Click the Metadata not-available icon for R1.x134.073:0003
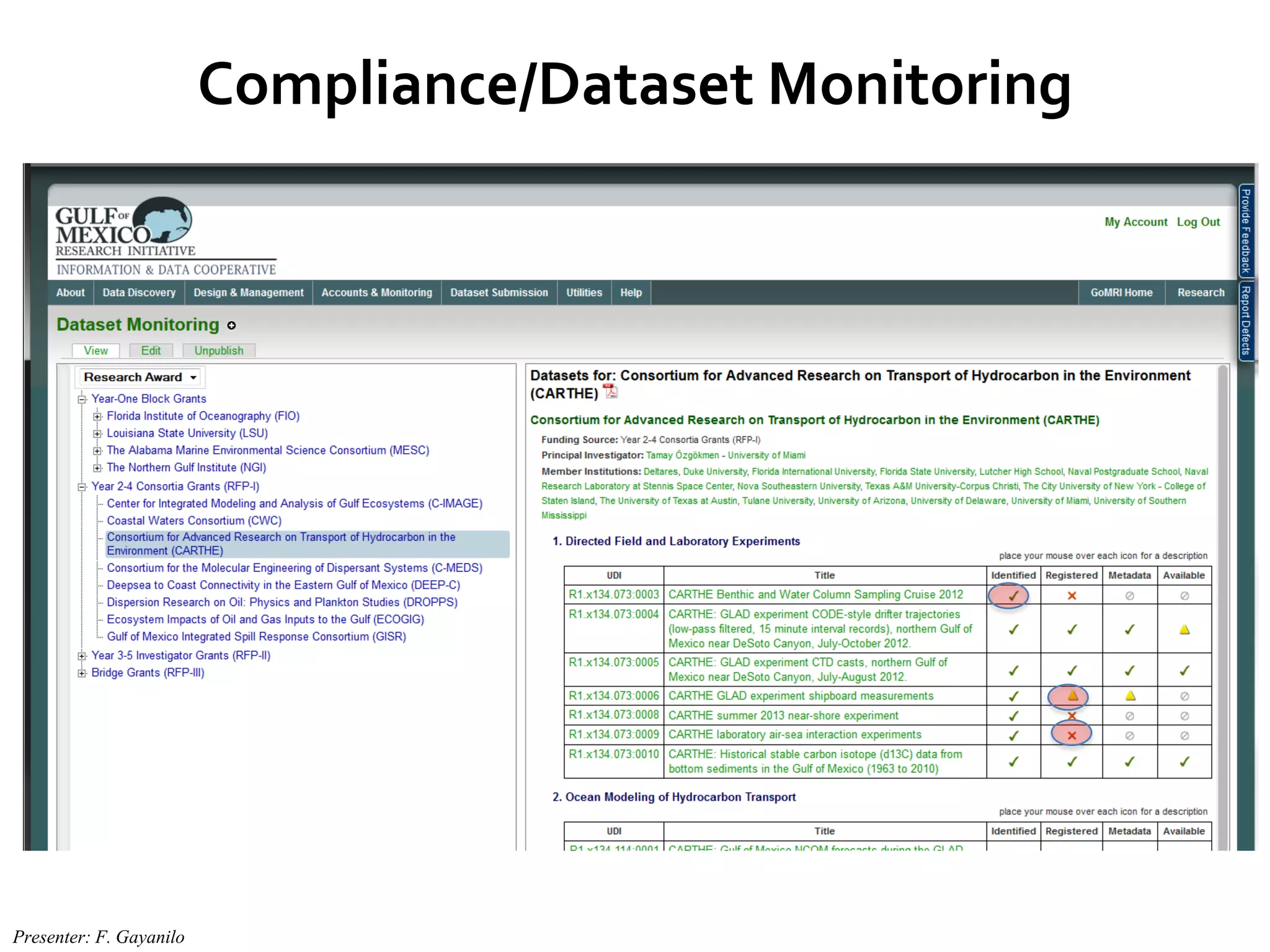The width and height of the screenshot is (1270, 952). (x=1130, y=596)
